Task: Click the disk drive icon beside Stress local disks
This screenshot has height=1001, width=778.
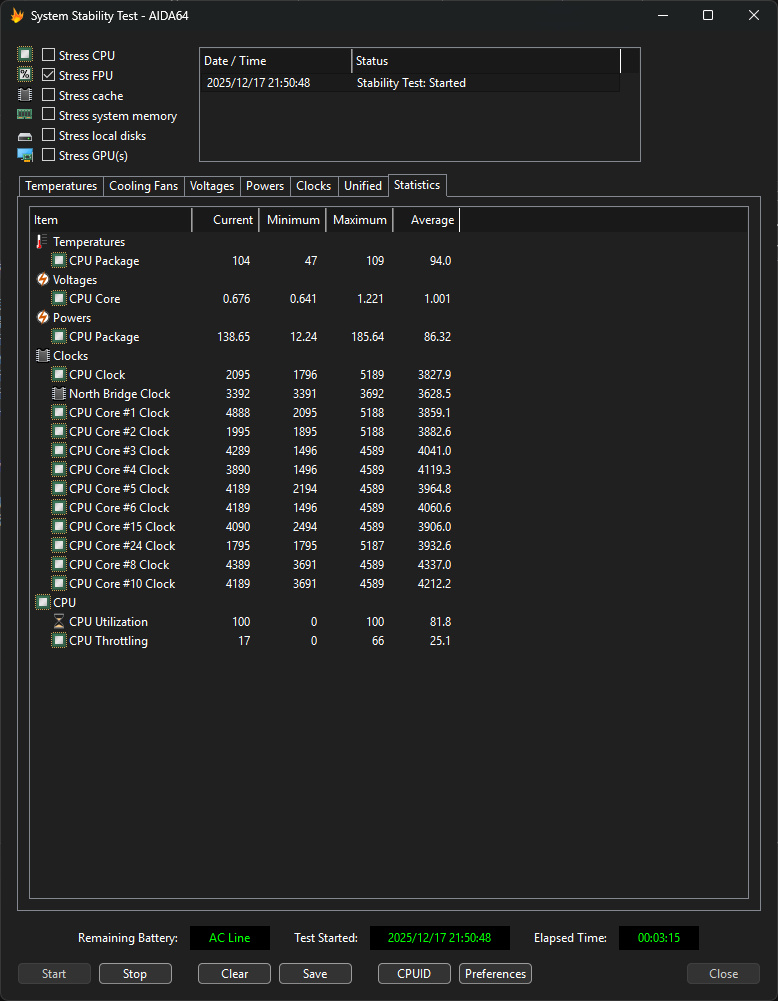Action: coord(25,136)
